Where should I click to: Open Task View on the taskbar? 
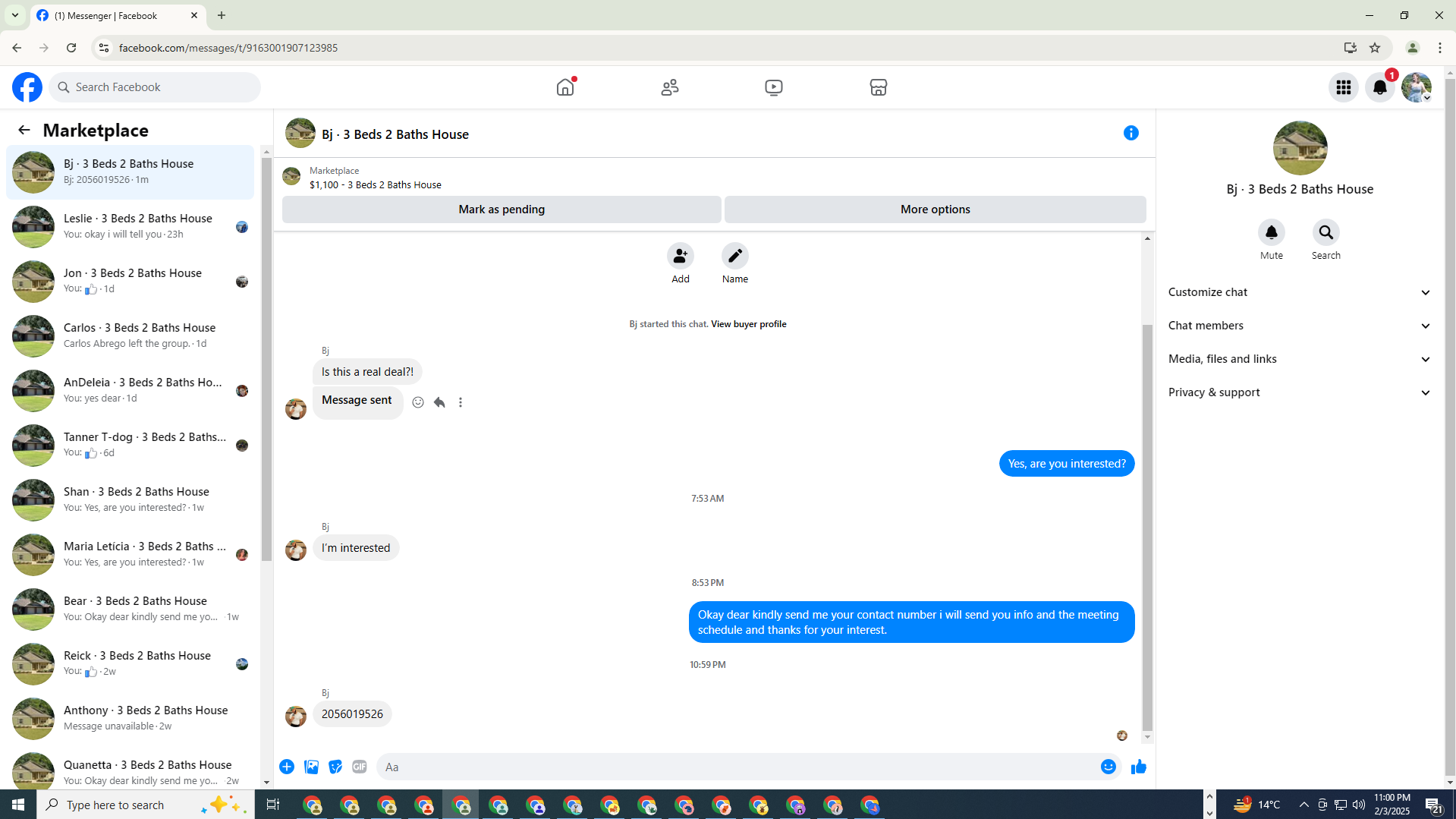coord(273,805)
